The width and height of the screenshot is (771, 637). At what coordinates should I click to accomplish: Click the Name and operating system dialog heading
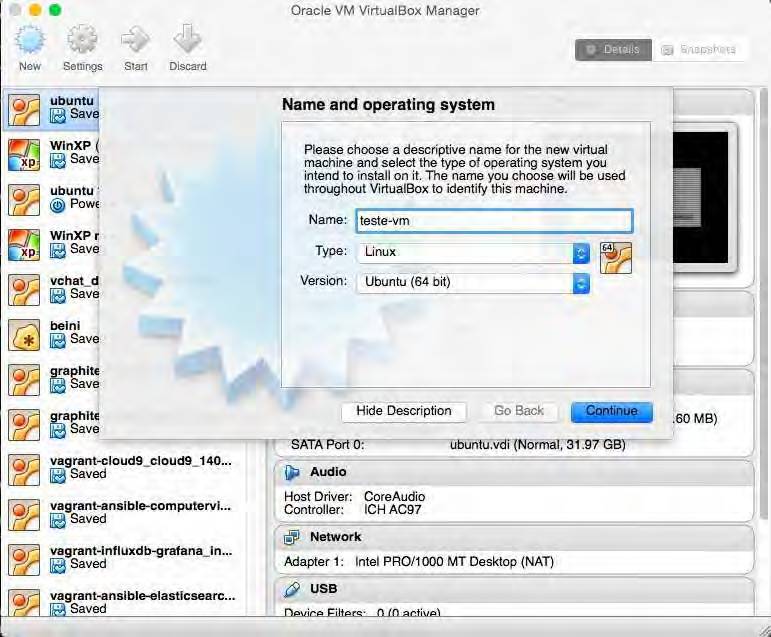[x=388, y=105]
